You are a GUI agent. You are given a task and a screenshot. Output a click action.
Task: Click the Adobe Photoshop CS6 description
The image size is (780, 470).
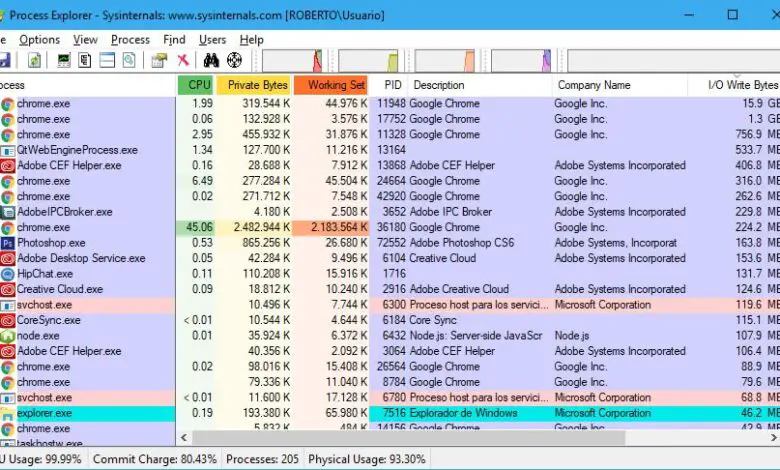462,243
